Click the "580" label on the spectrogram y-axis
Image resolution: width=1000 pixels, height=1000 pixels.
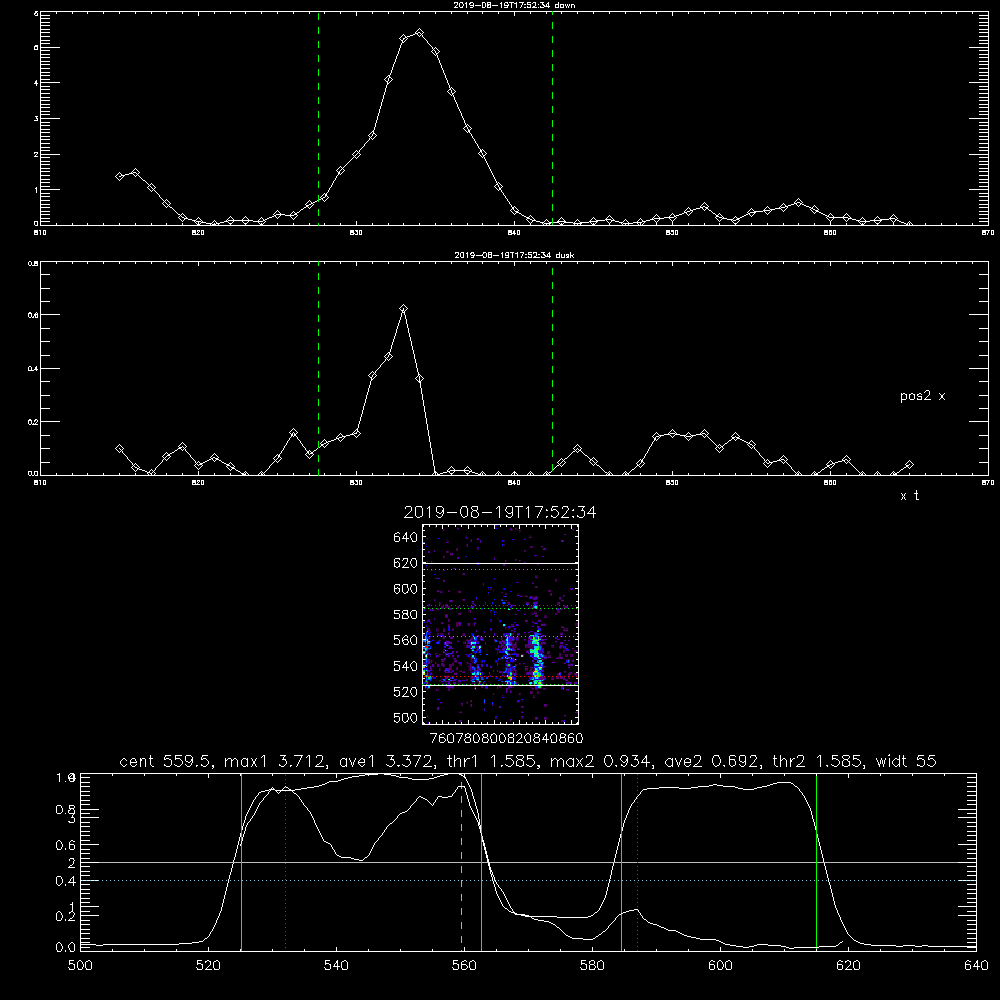406,615
